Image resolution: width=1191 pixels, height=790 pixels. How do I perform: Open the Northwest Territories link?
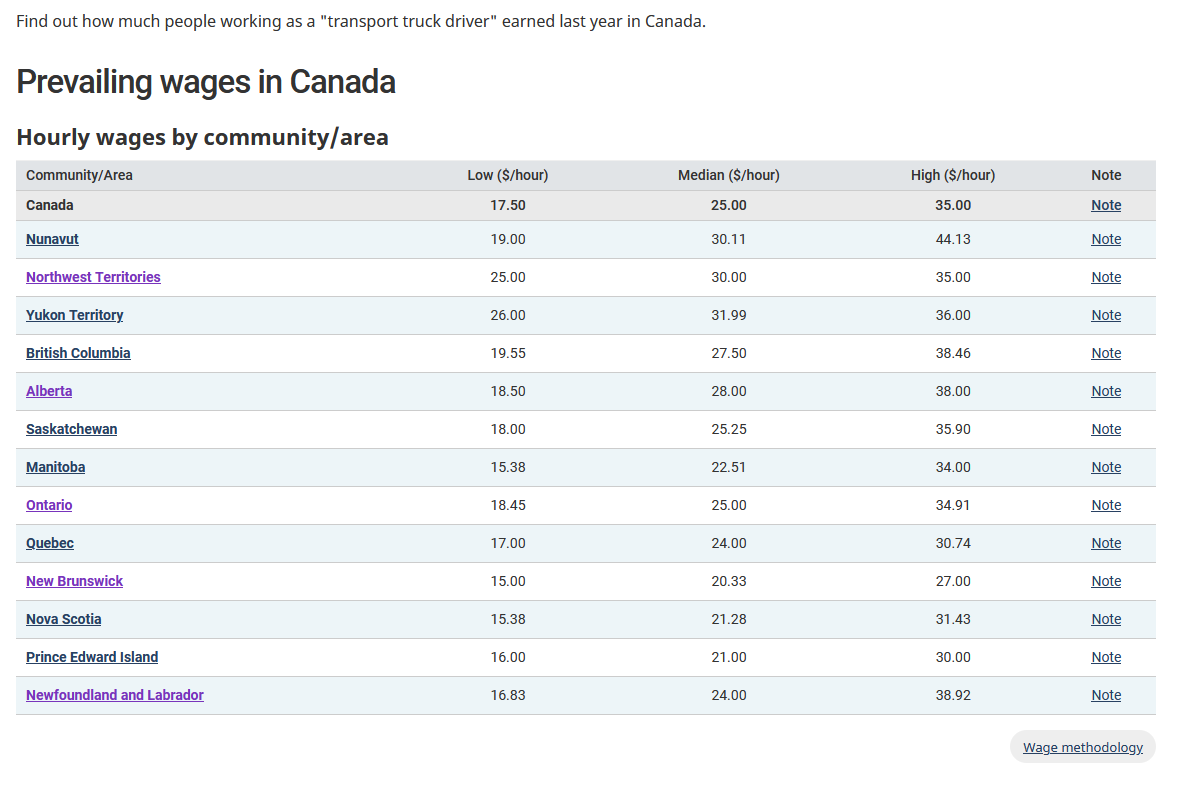click(93, 277)
